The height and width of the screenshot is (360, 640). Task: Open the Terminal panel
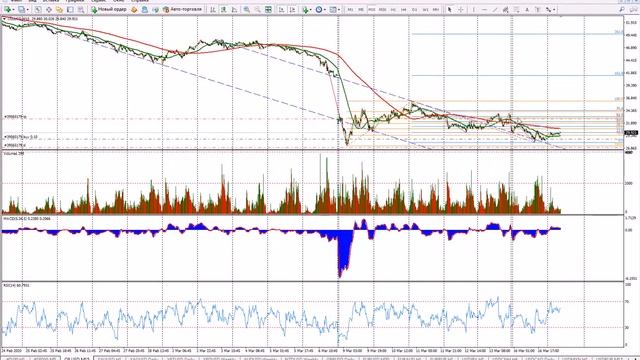(x=70, y=9)
